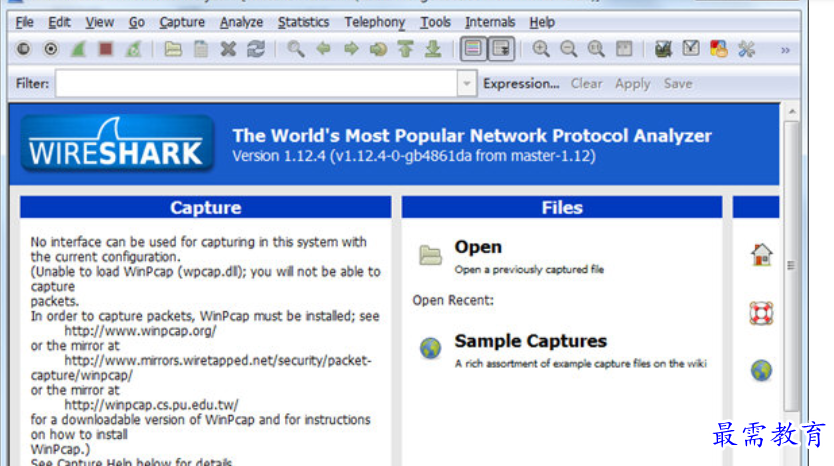The width and height of the screenshot is (834, 466).
Task: Open the Analyze menu
Action: point(241,22)
